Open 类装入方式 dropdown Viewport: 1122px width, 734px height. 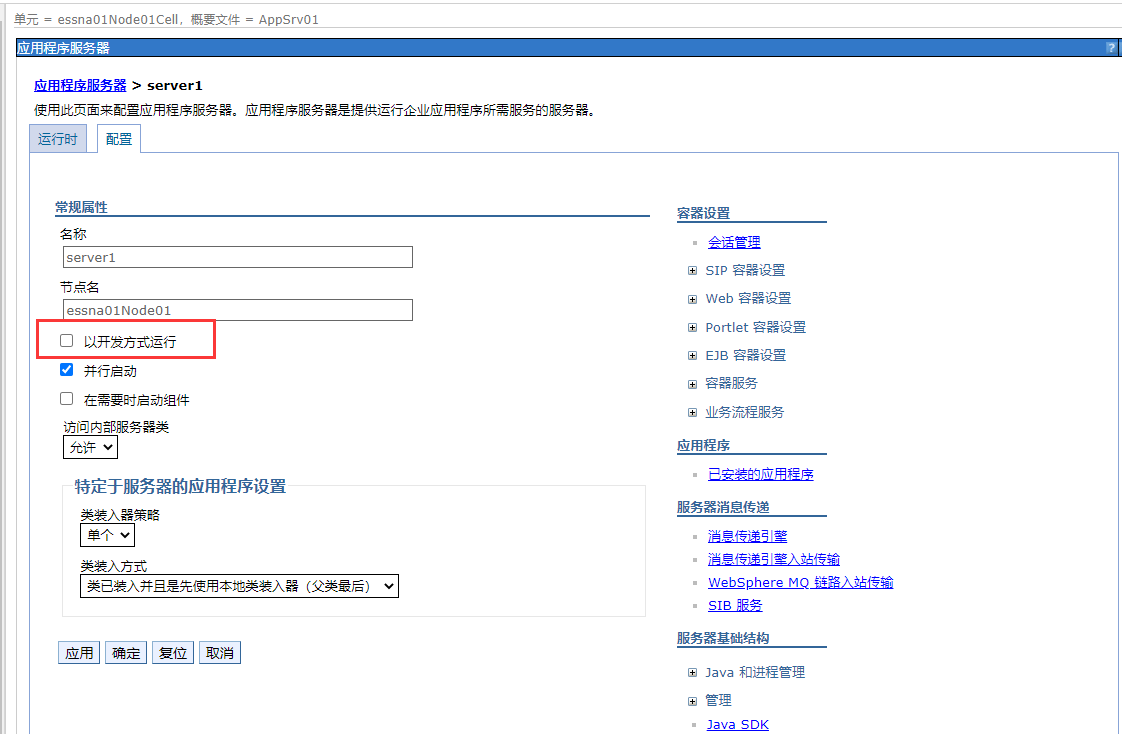[238, 586]
